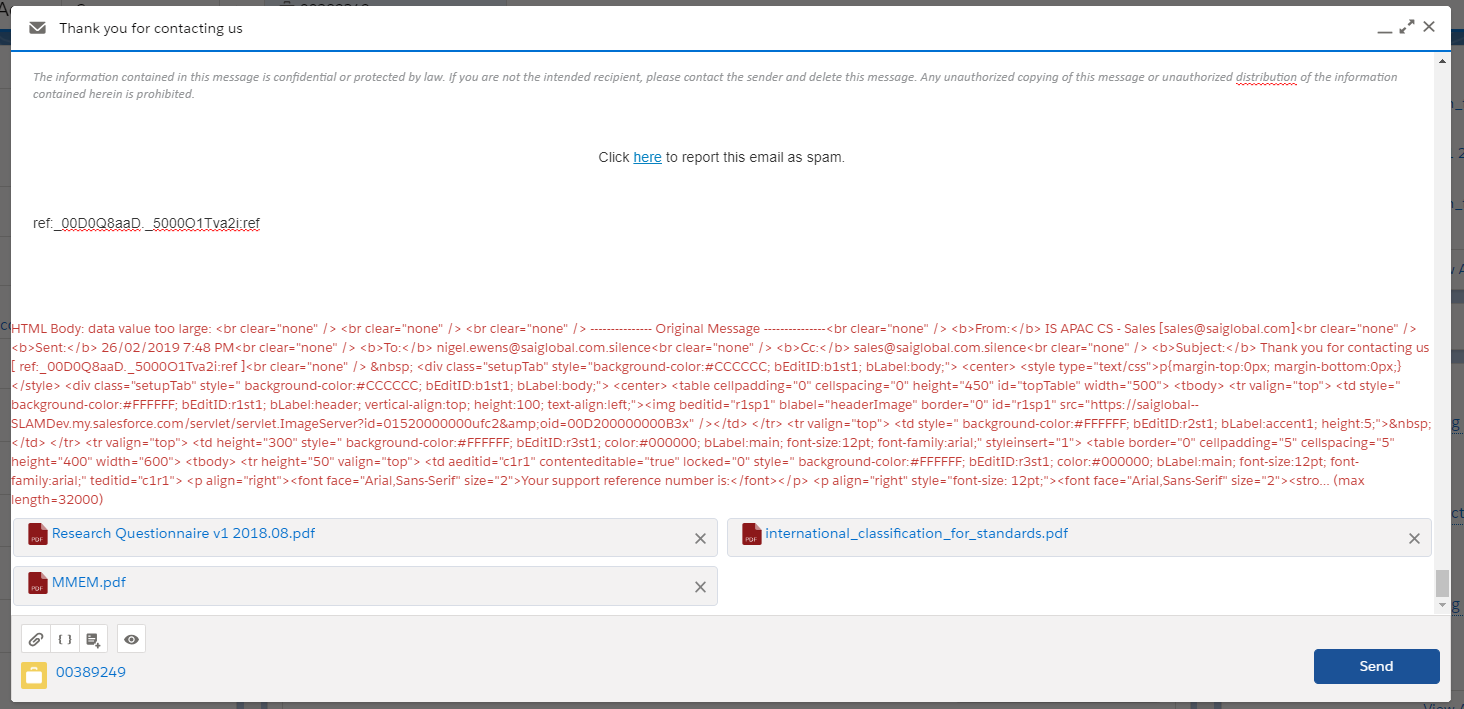Open case link 00389249
The image size is (1464, 709).
91,673
